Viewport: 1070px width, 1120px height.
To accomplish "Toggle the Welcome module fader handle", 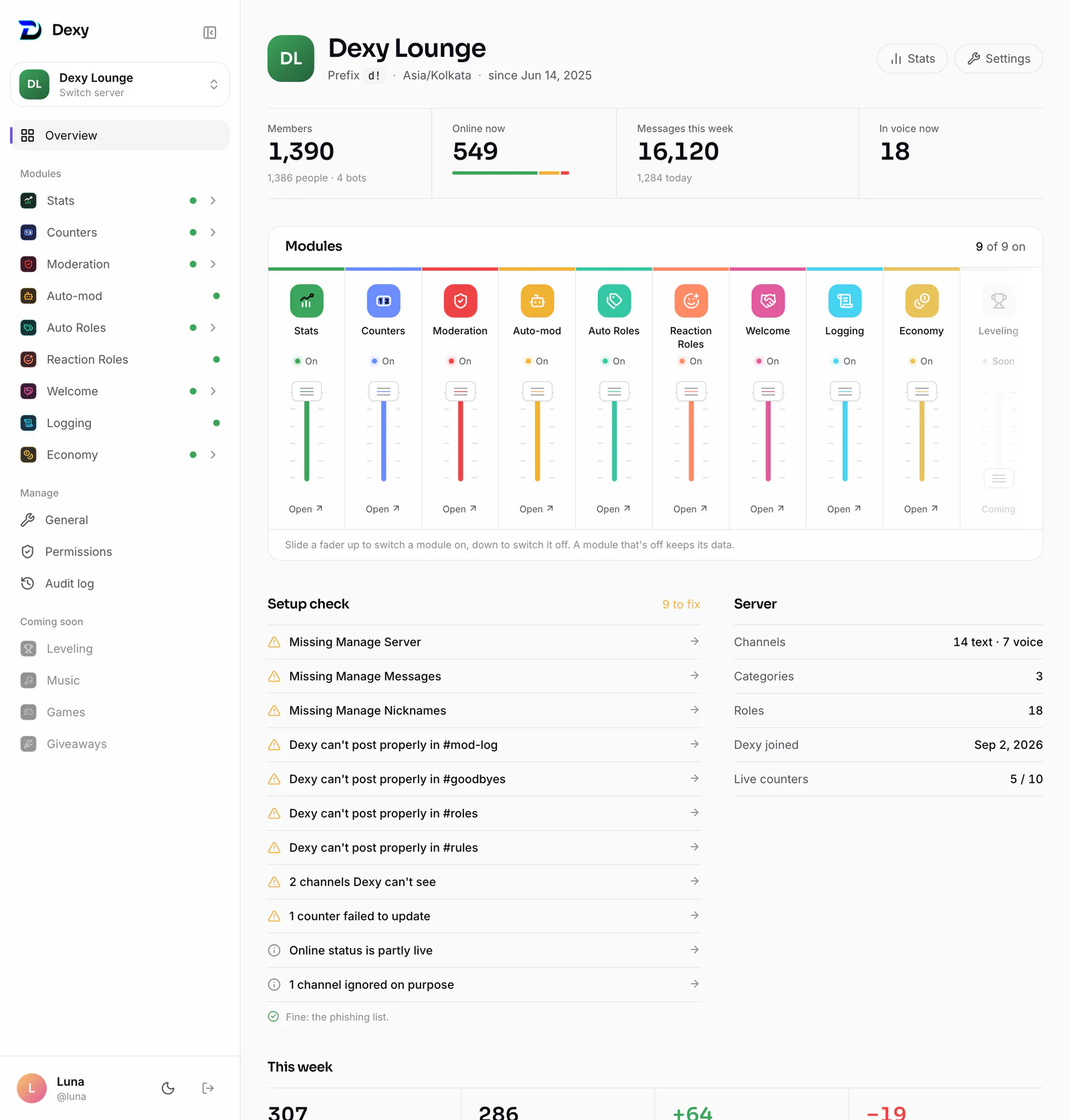I will pyautogui.click(x=768, y=391).
